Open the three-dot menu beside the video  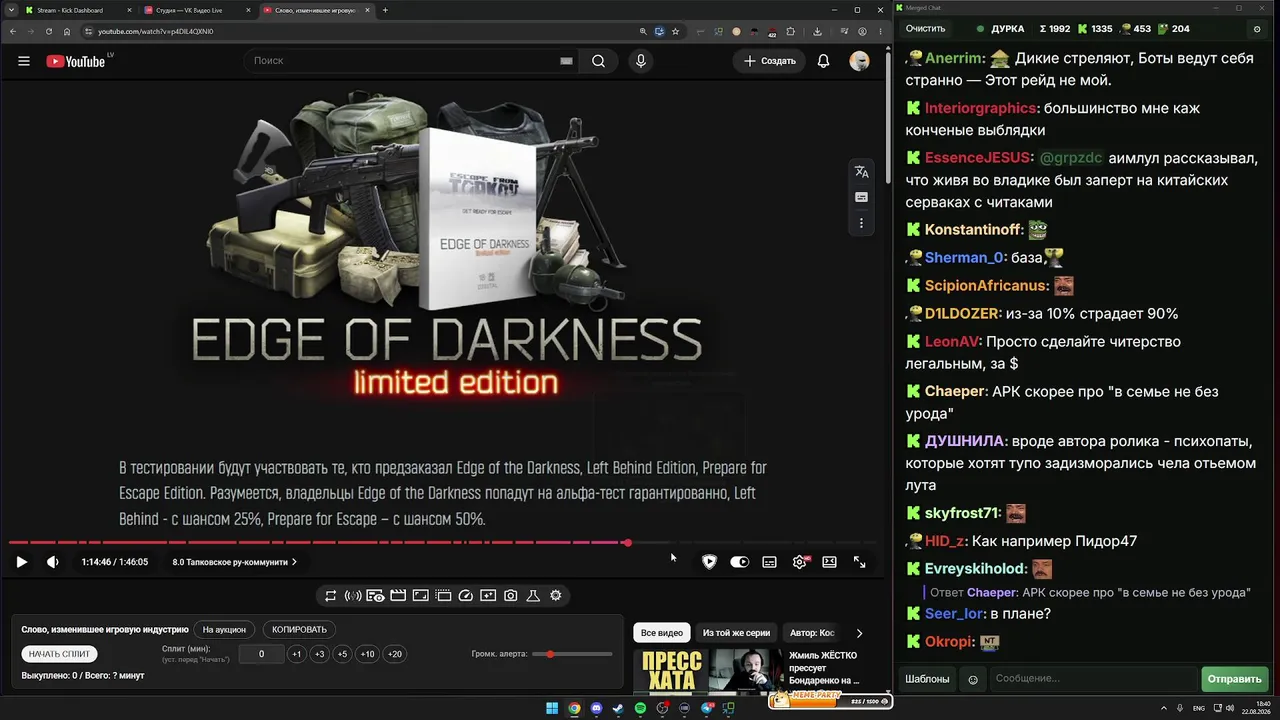point(861,223)
